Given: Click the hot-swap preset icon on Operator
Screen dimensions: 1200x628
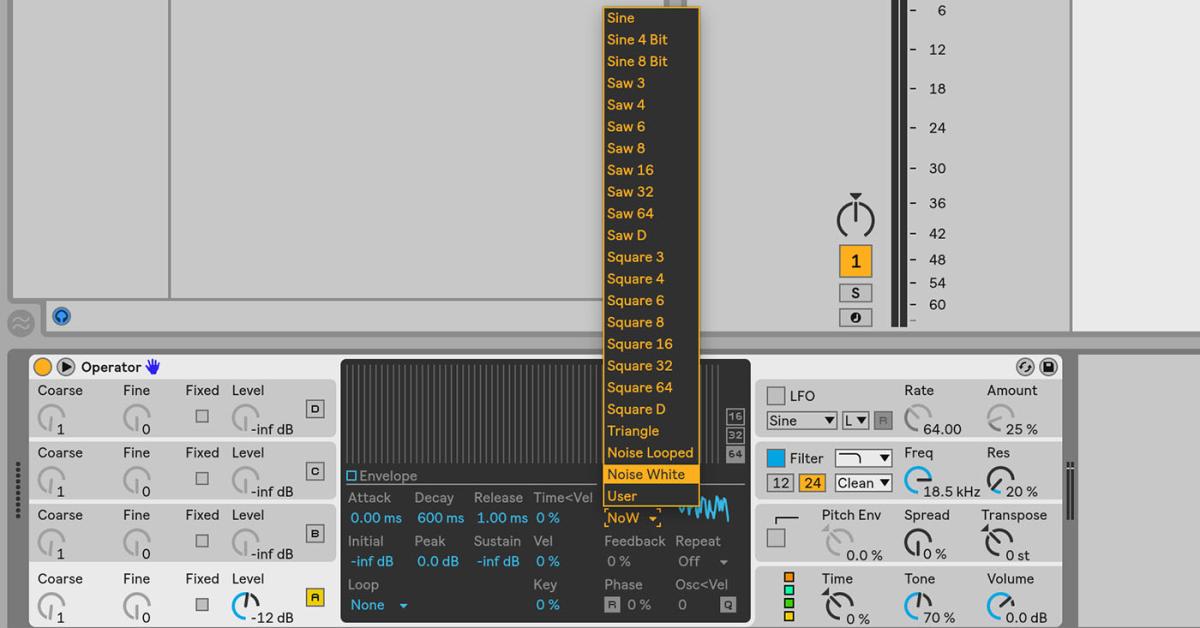Looking at the screenshot, I should pos(1025,367).
